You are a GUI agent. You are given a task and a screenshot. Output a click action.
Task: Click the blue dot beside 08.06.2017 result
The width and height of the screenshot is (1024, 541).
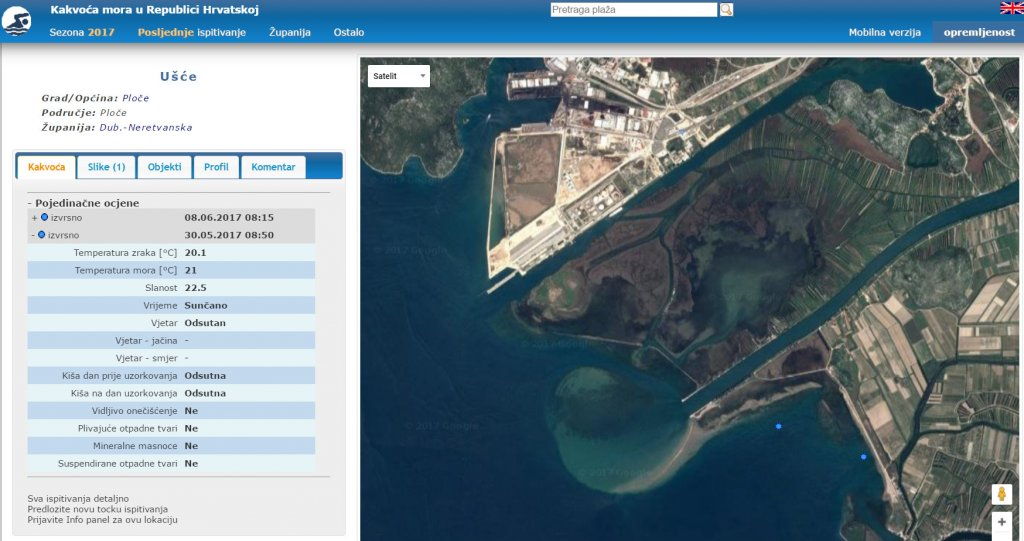pyautogui.click(x=45, y=217)
